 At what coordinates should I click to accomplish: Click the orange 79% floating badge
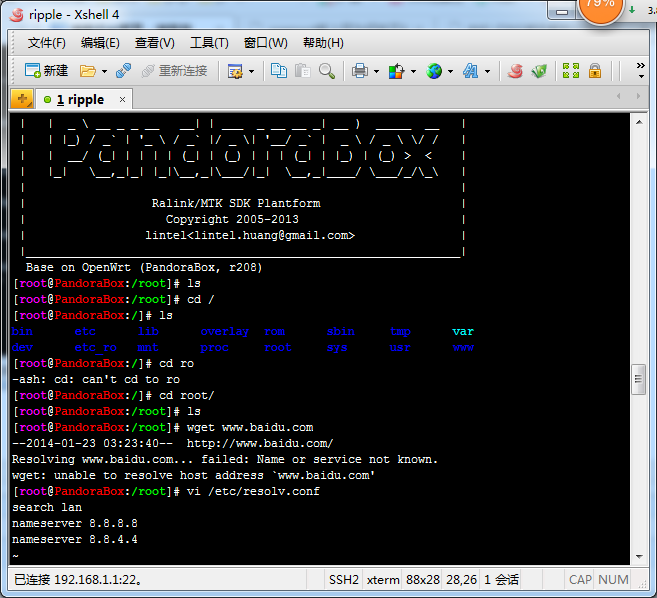(x=600, y=8)
